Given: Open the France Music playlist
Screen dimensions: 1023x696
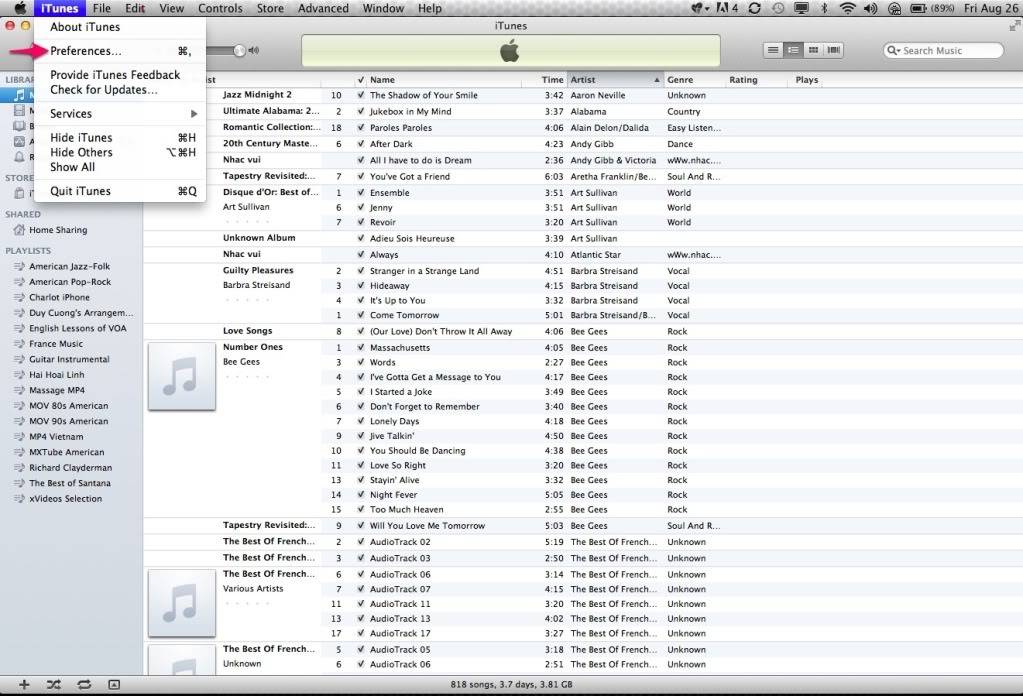Looking at the screenshot, I should pyautogui.click(x=56, y=344).
